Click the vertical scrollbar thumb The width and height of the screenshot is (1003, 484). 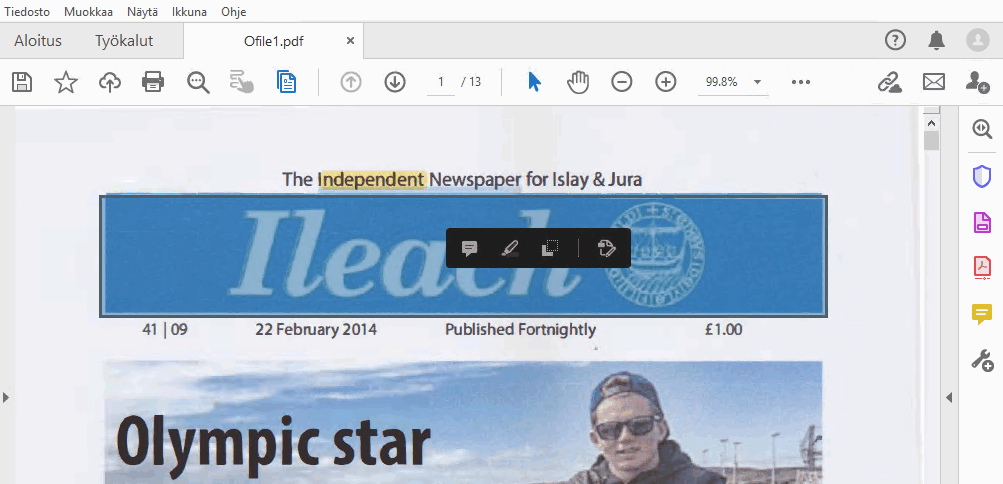pos(931,141)
